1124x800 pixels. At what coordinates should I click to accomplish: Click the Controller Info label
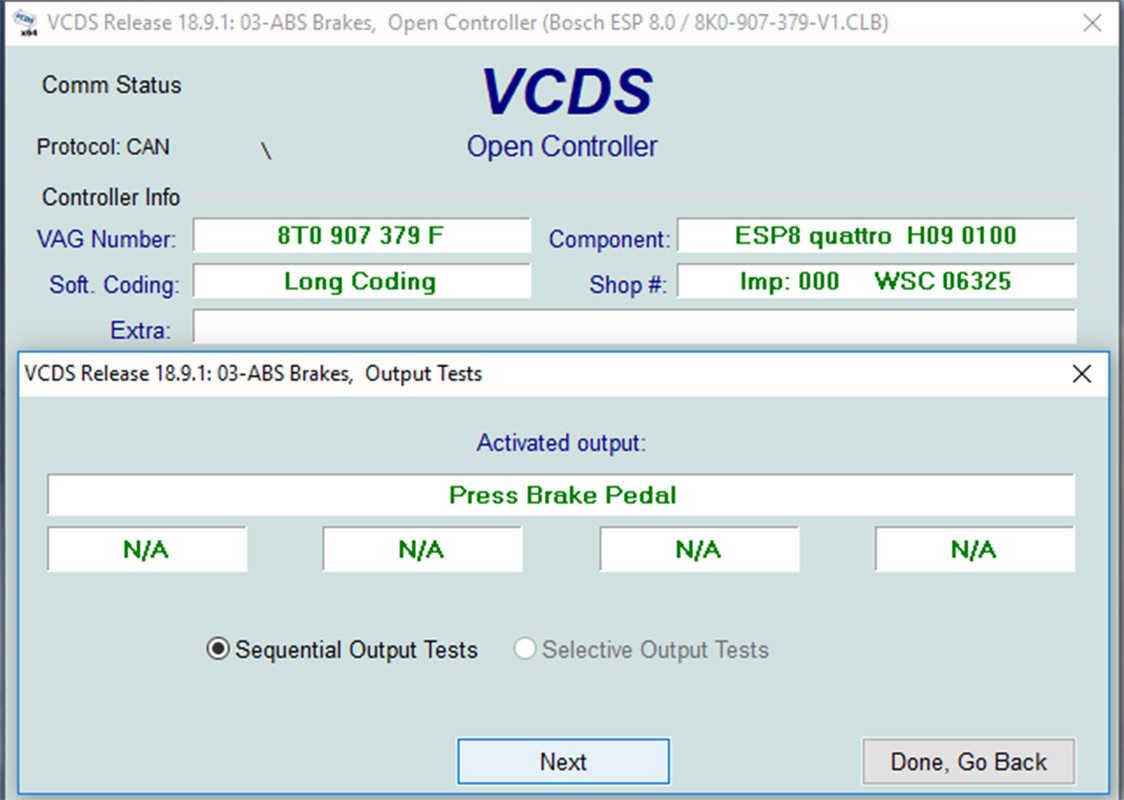point(111,197)
